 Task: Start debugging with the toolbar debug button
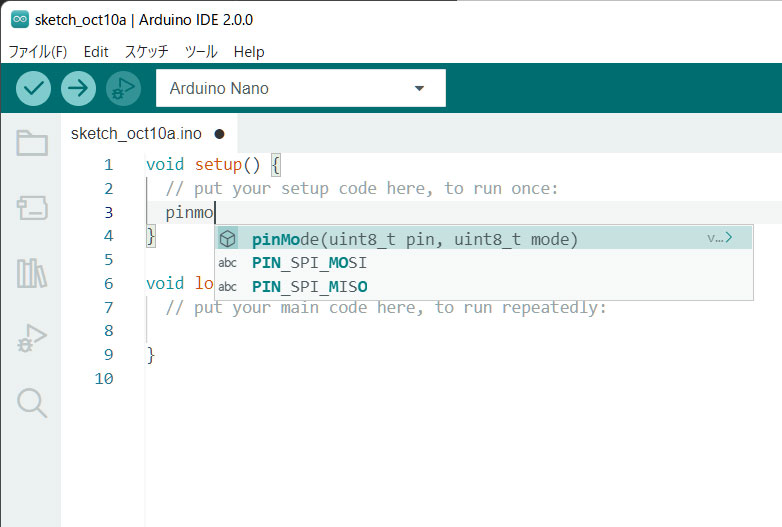(123, 88)
